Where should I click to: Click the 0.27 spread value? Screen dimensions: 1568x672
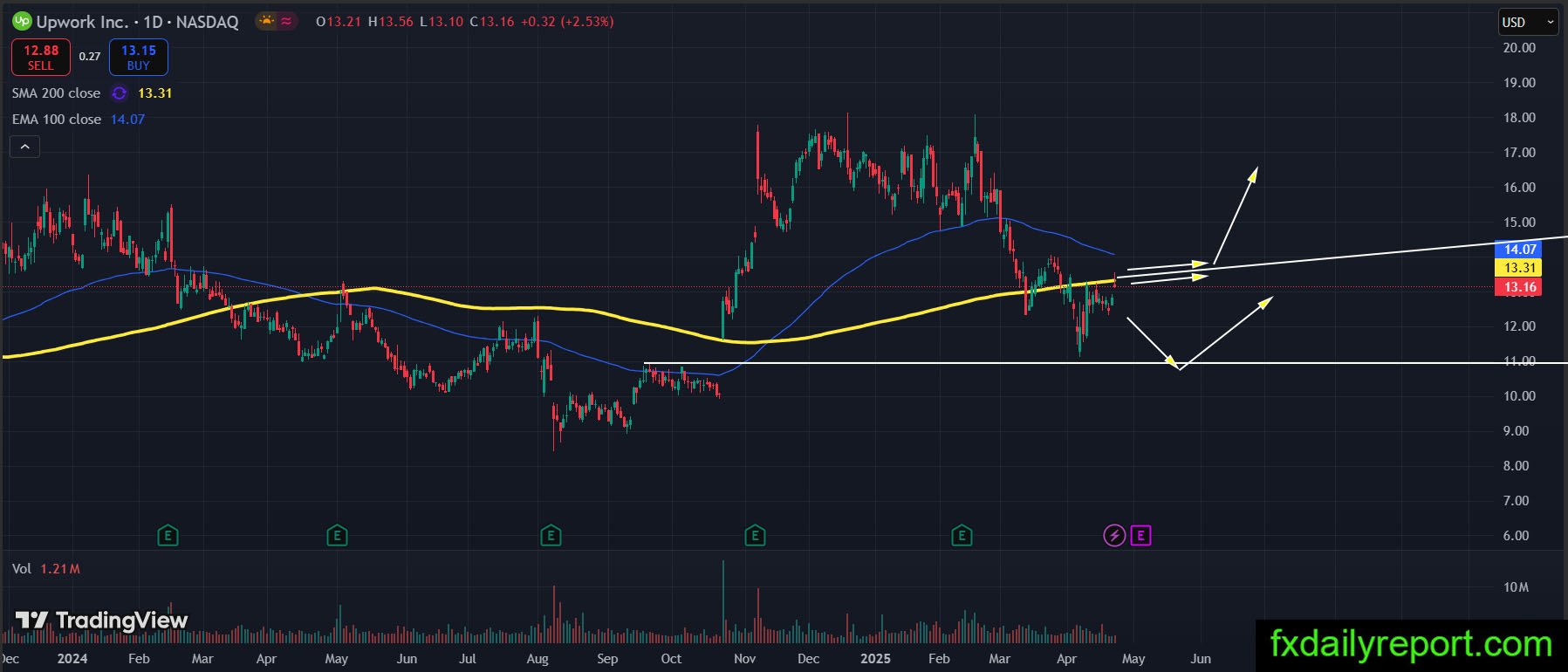pos(90,57)
